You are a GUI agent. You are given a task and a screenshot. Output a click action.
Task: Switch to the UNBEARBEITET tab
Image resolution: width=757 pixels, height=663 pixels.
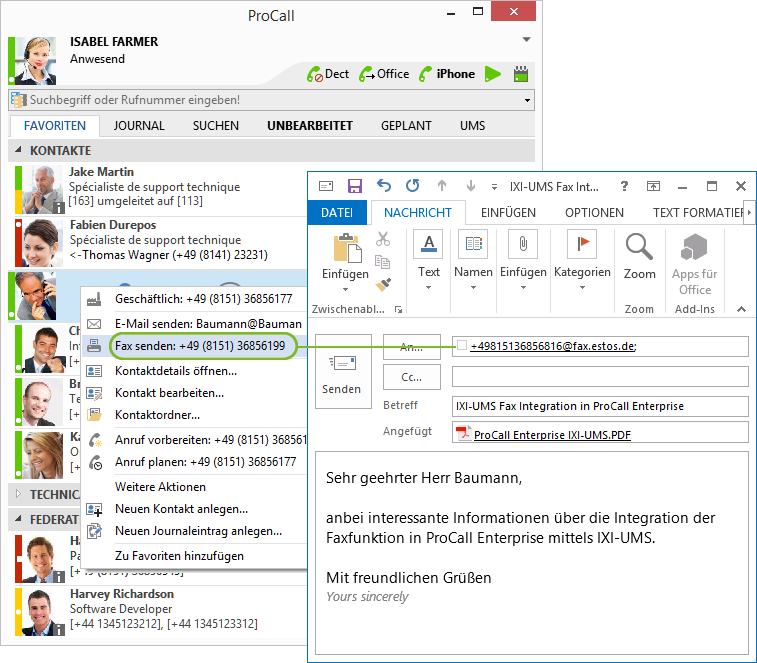(310, 126)
